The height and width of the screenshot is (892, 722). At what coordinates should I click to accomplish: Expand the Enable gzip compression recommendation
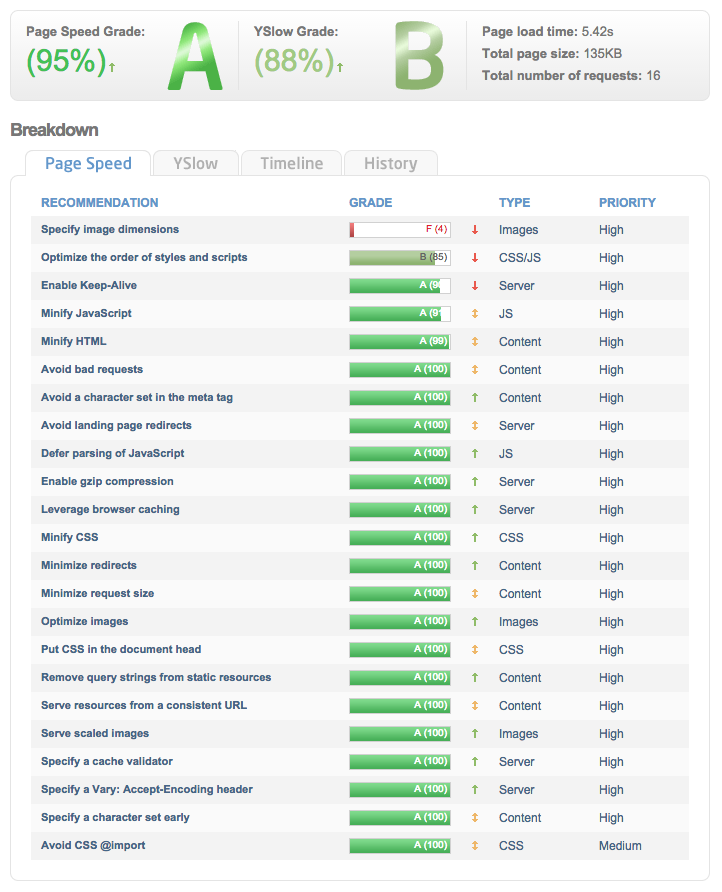[107, 482]
